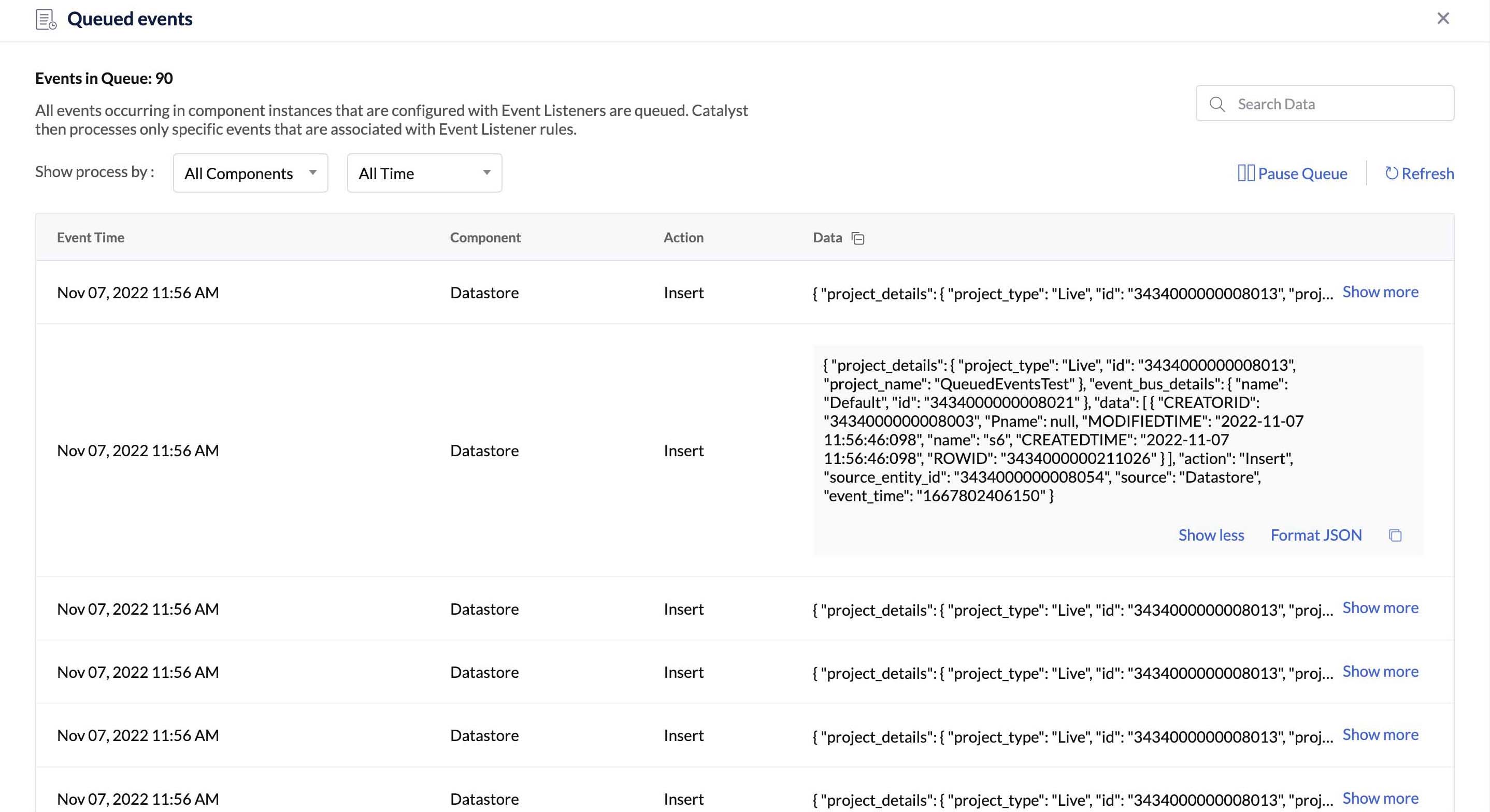Click Refresh to reload queued events list
Viewport: 1490px width, 812px height.
tap(1419, 173)
